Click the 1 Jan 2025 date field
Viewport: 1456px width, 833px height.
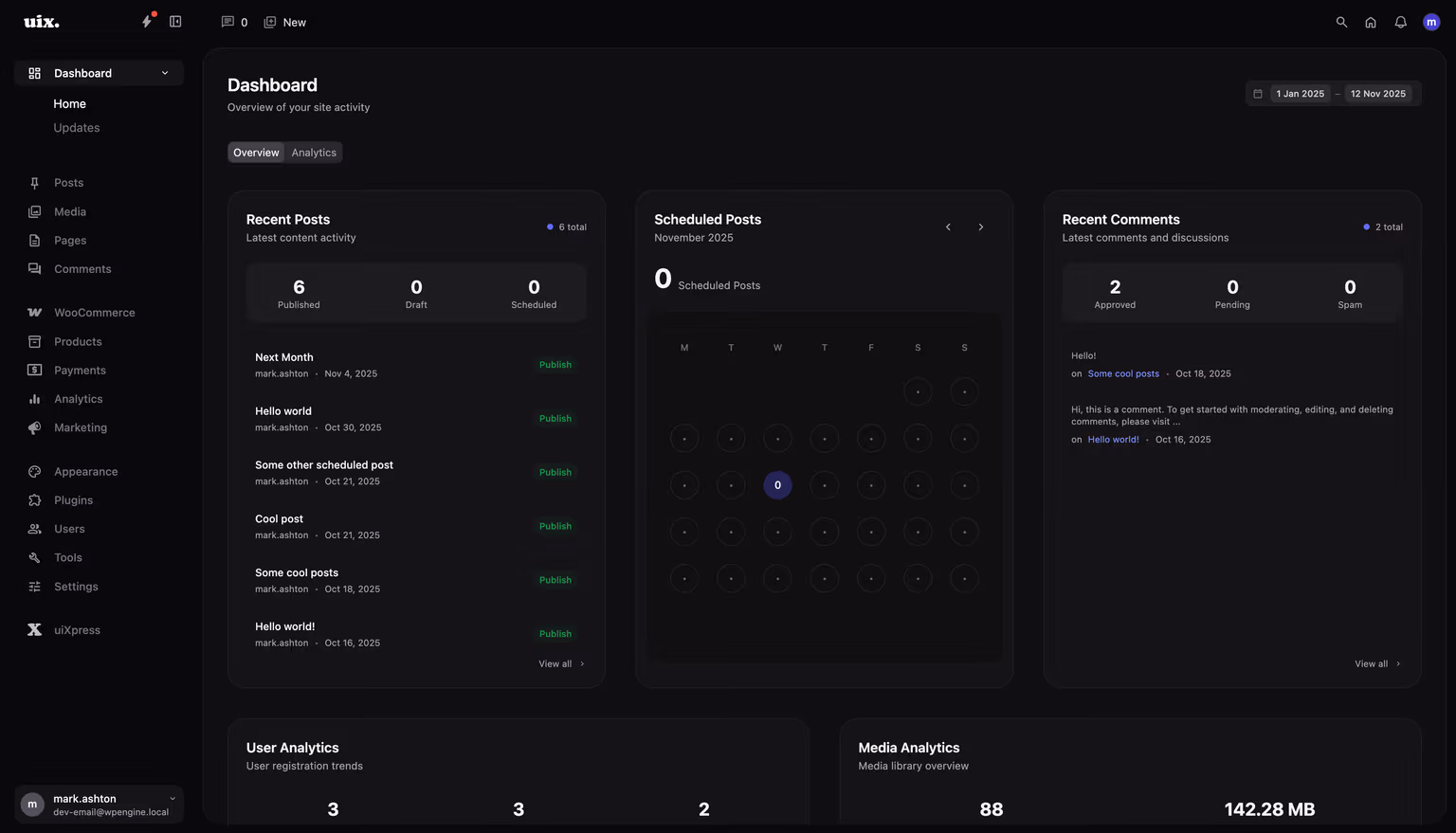1300,93
